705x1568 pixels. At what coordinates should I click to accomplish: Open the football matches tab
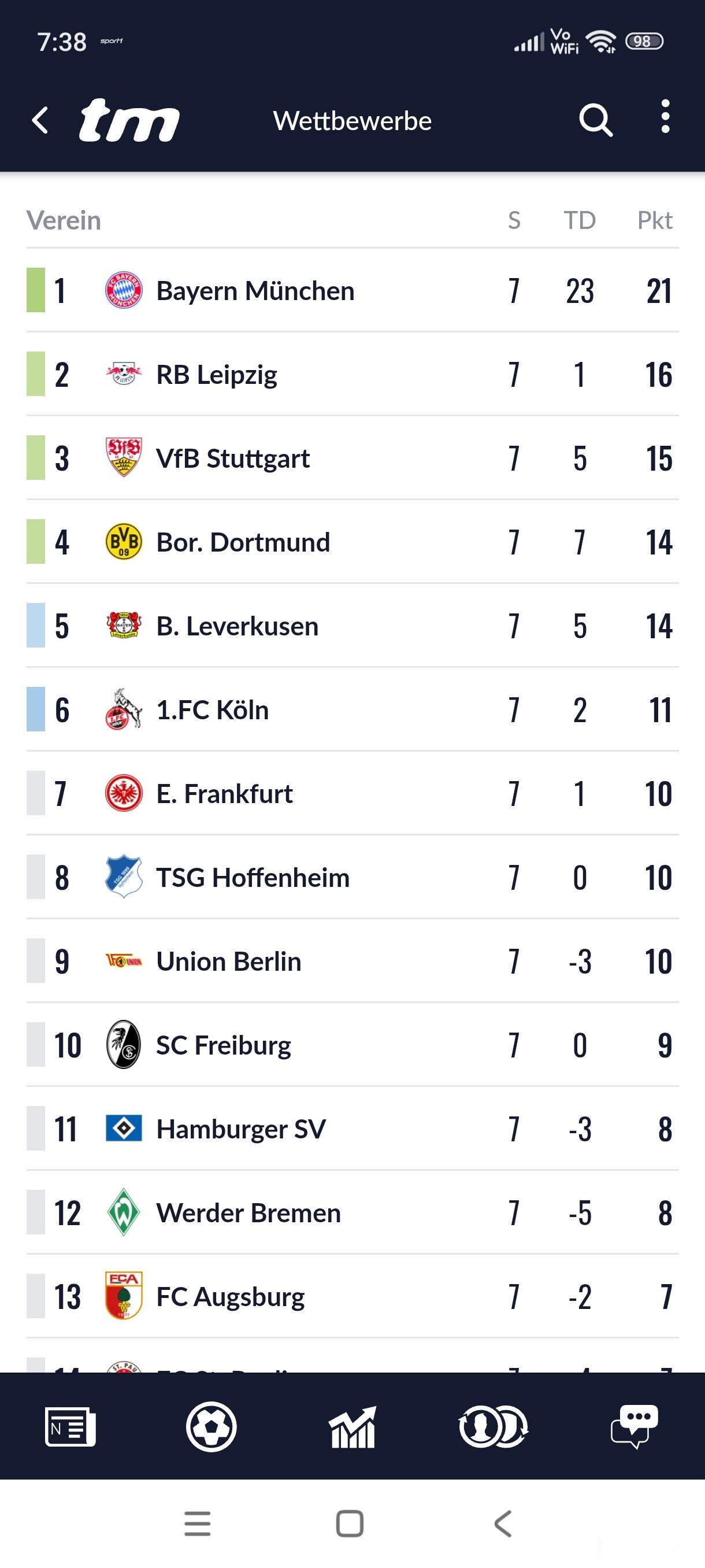[211, 1426]
